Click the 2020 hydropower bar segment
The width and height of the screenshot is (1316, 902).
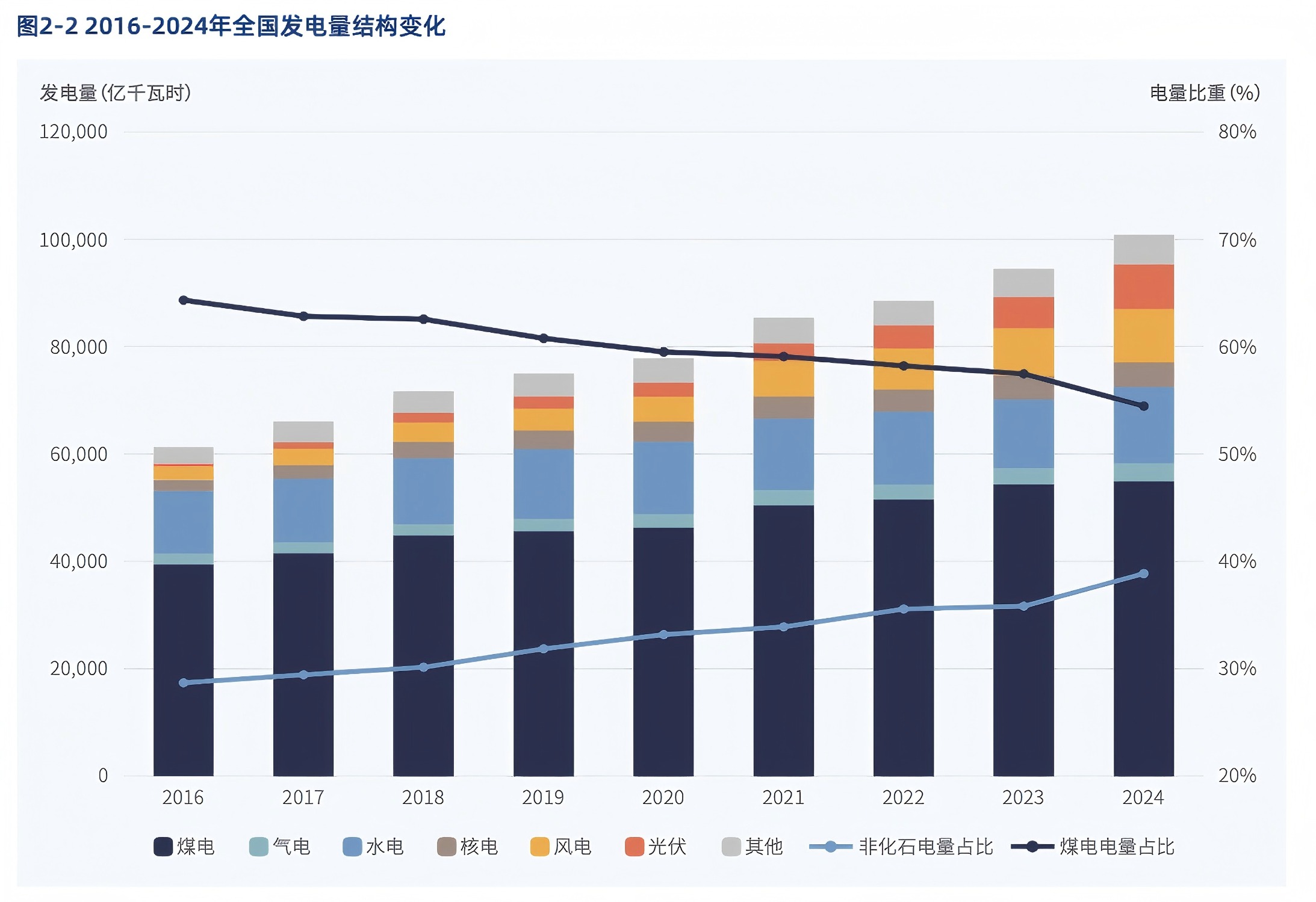click(663, 478)
